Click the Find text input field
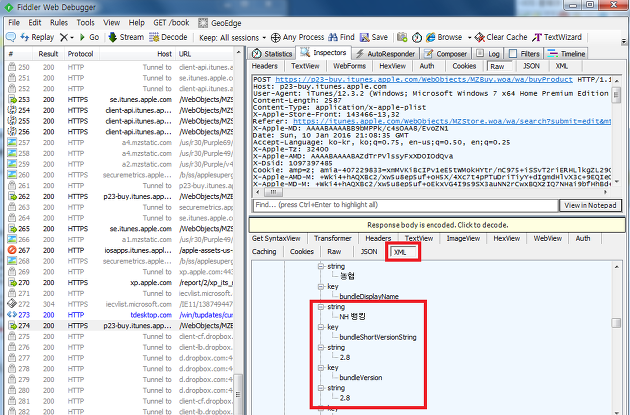 405,205
